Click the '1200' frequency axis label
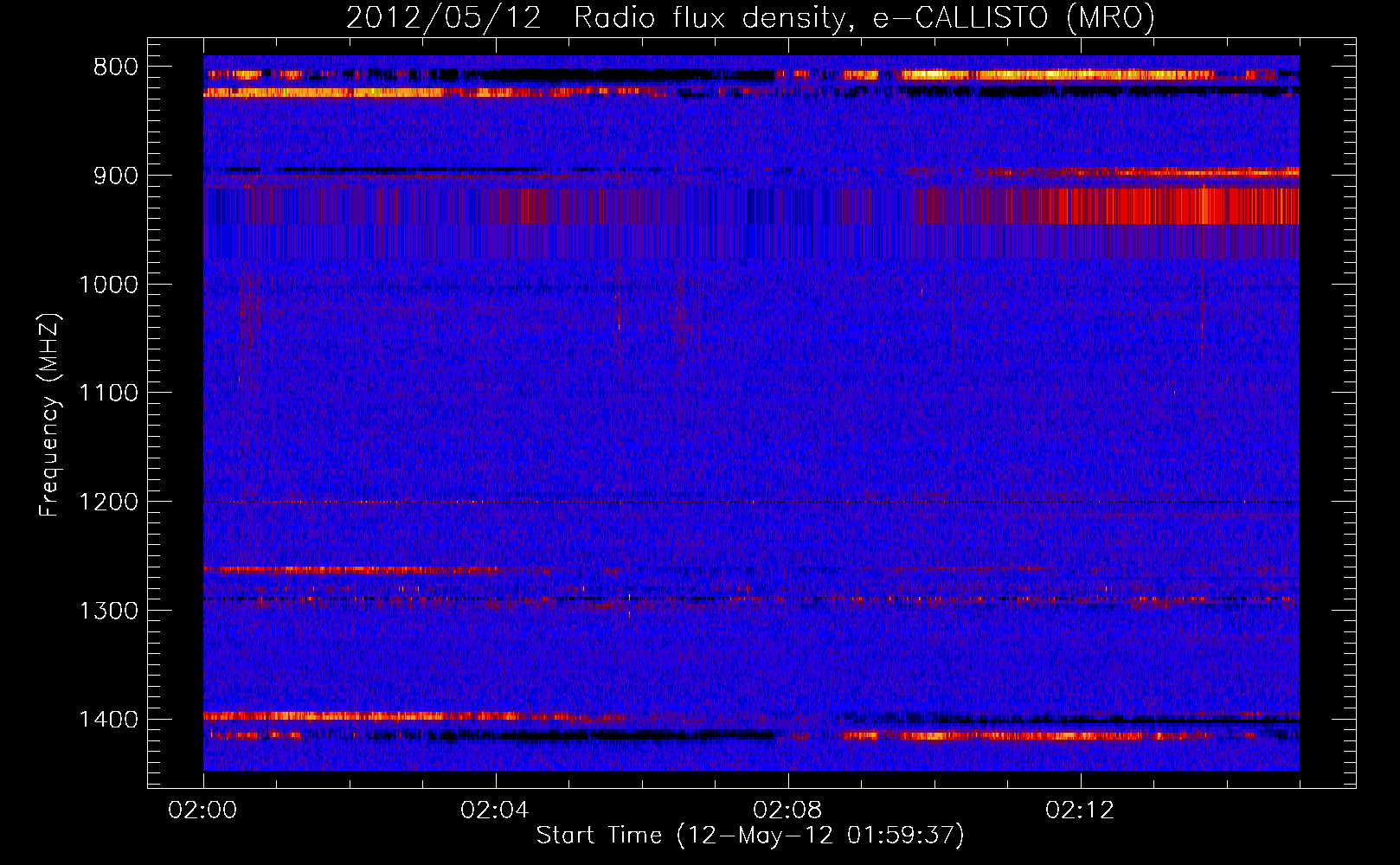Screen dimensions: 1400x865 [109, 503]
